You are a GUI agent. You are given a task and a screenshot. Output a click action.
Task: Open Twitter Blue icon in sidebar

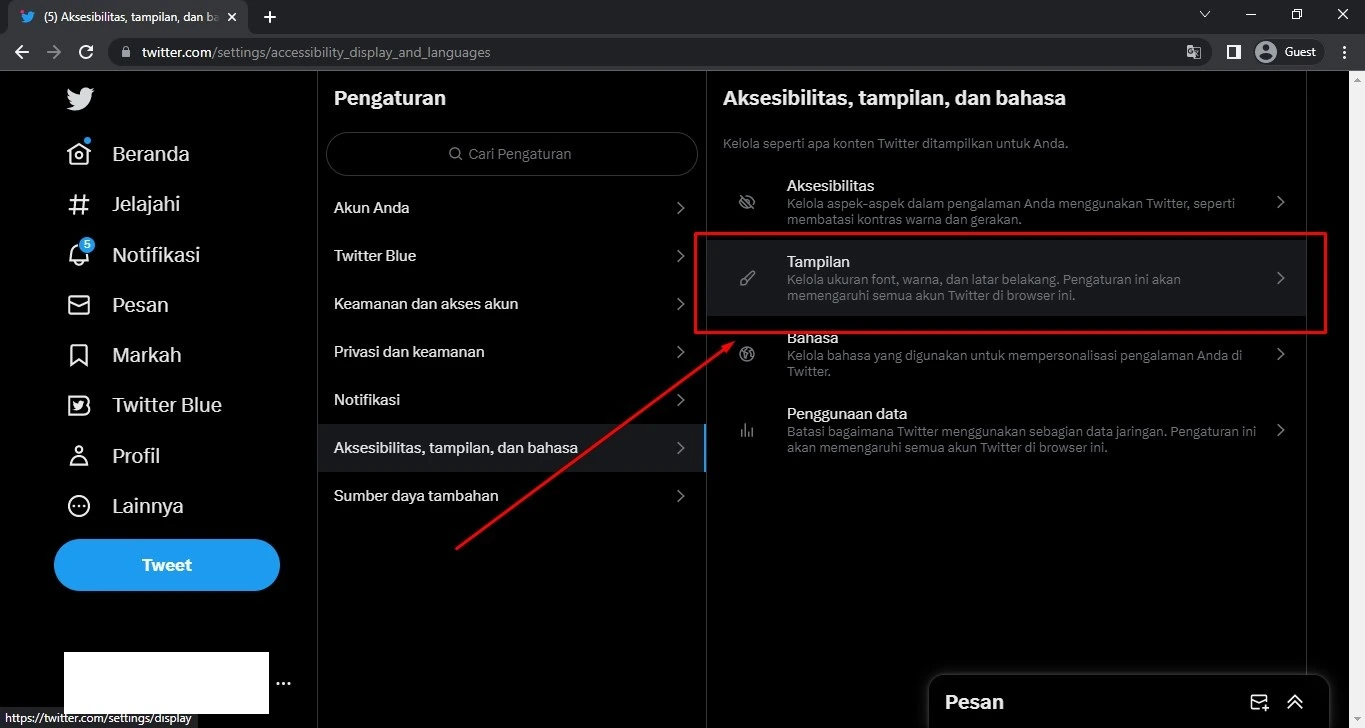[79, 405]
